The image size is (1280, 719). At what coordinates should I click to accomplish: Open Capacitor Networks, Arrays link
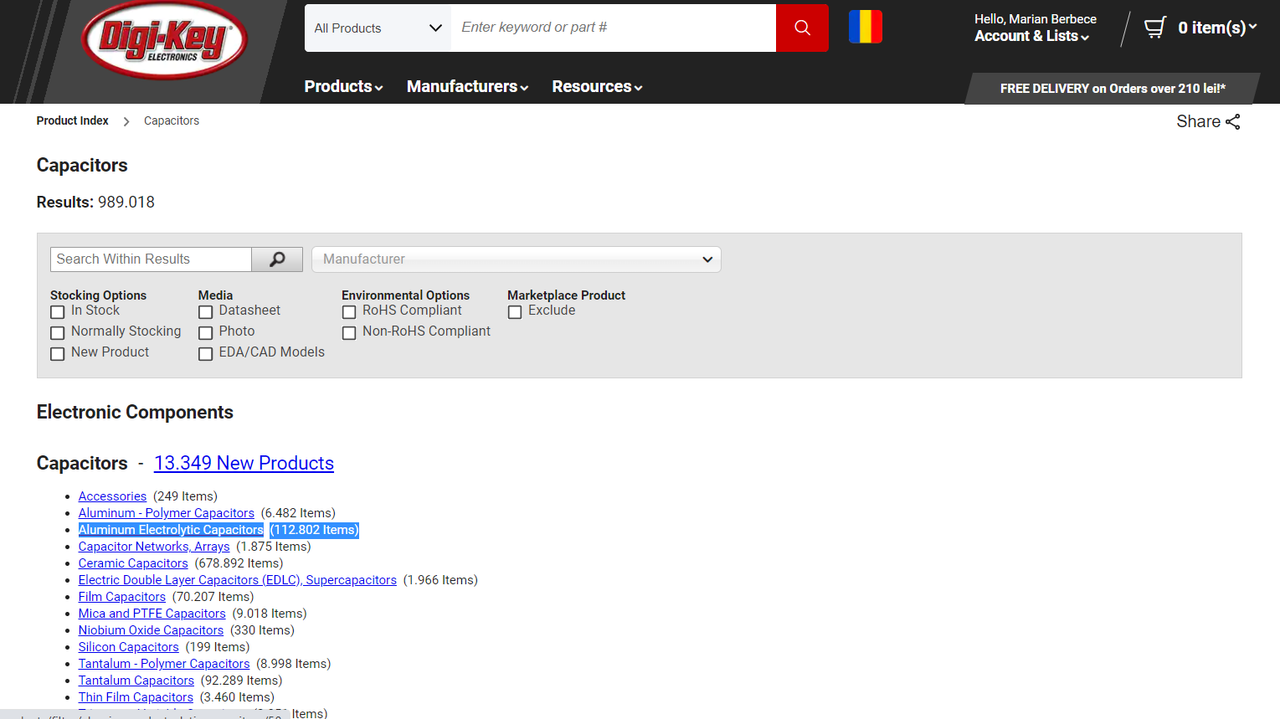[x=154, y=547]
